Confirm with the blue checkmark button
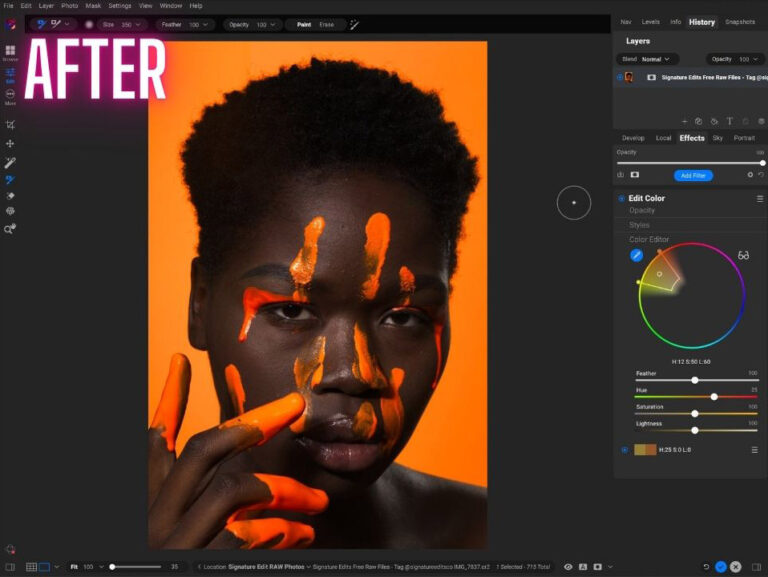768x577 pixels. point(720,567)
